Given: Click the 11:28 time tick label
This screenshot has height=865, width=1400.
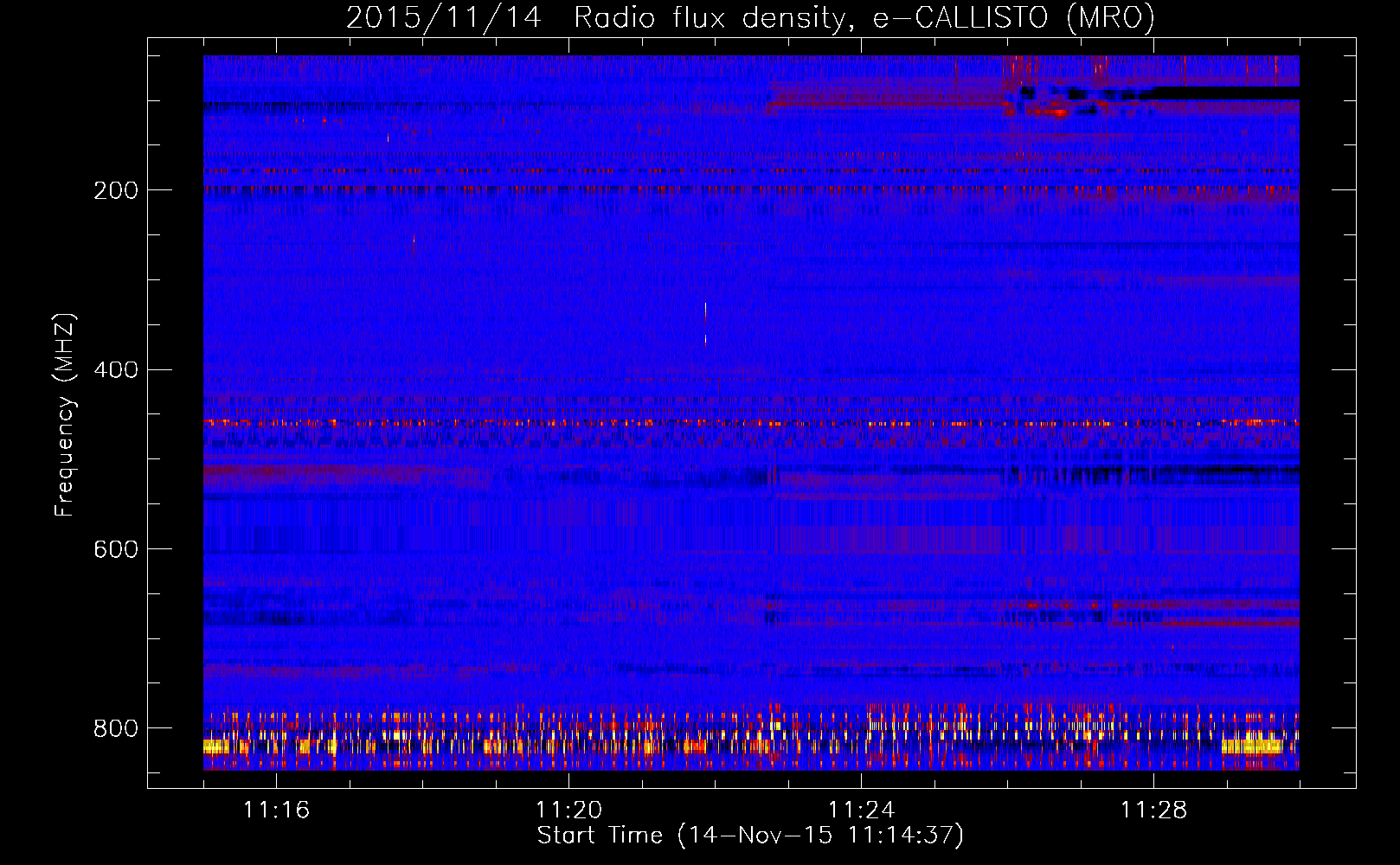Looking at the screenshot, I should coord(1153,811).
